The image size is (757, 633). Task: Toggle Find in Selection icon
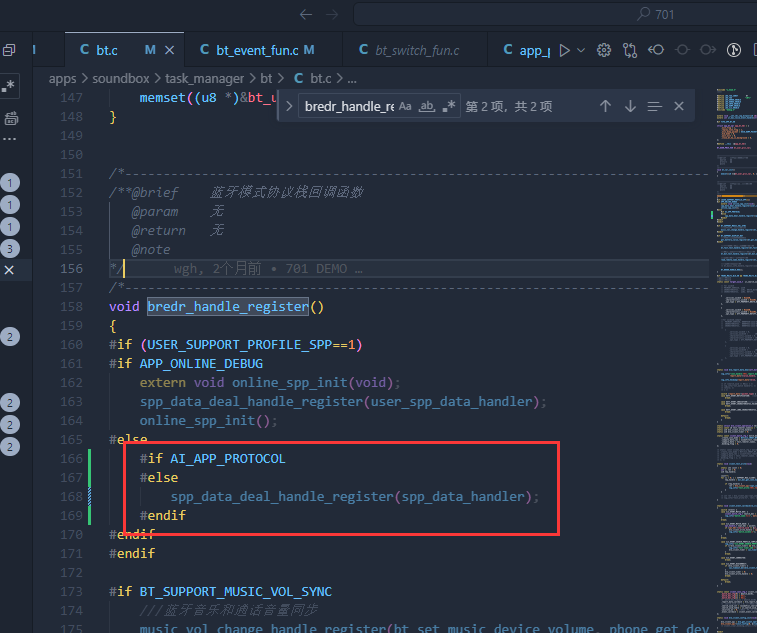coord(655,106)
